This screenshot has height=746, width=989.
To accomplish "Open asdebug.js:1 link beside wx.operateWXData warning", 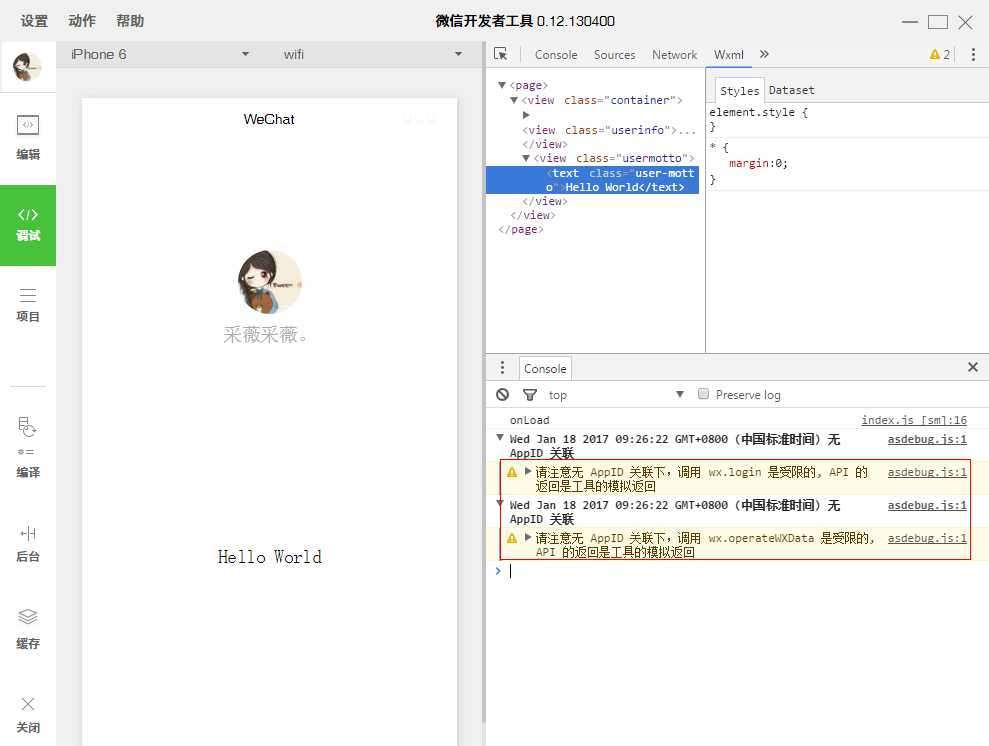I will point(927,538).
